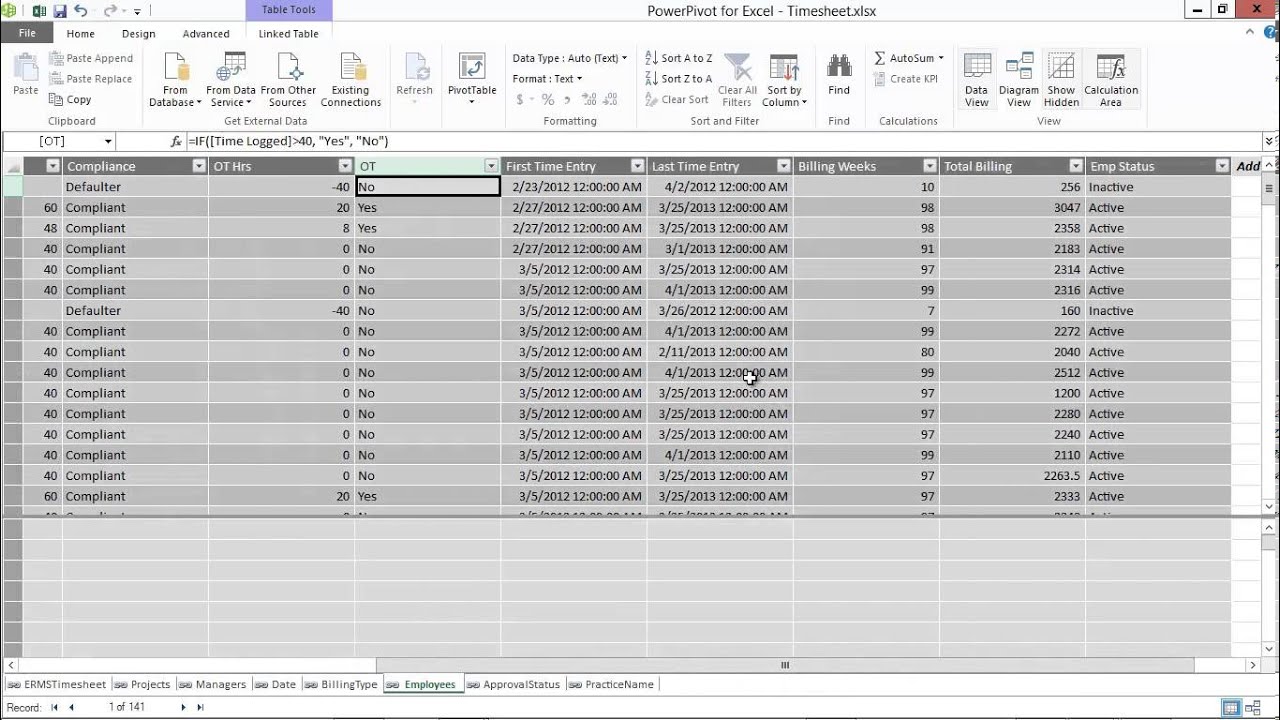Open From Data Service import menu
Viewport: 1280px width, 720px height.
[x=231, y=80]
